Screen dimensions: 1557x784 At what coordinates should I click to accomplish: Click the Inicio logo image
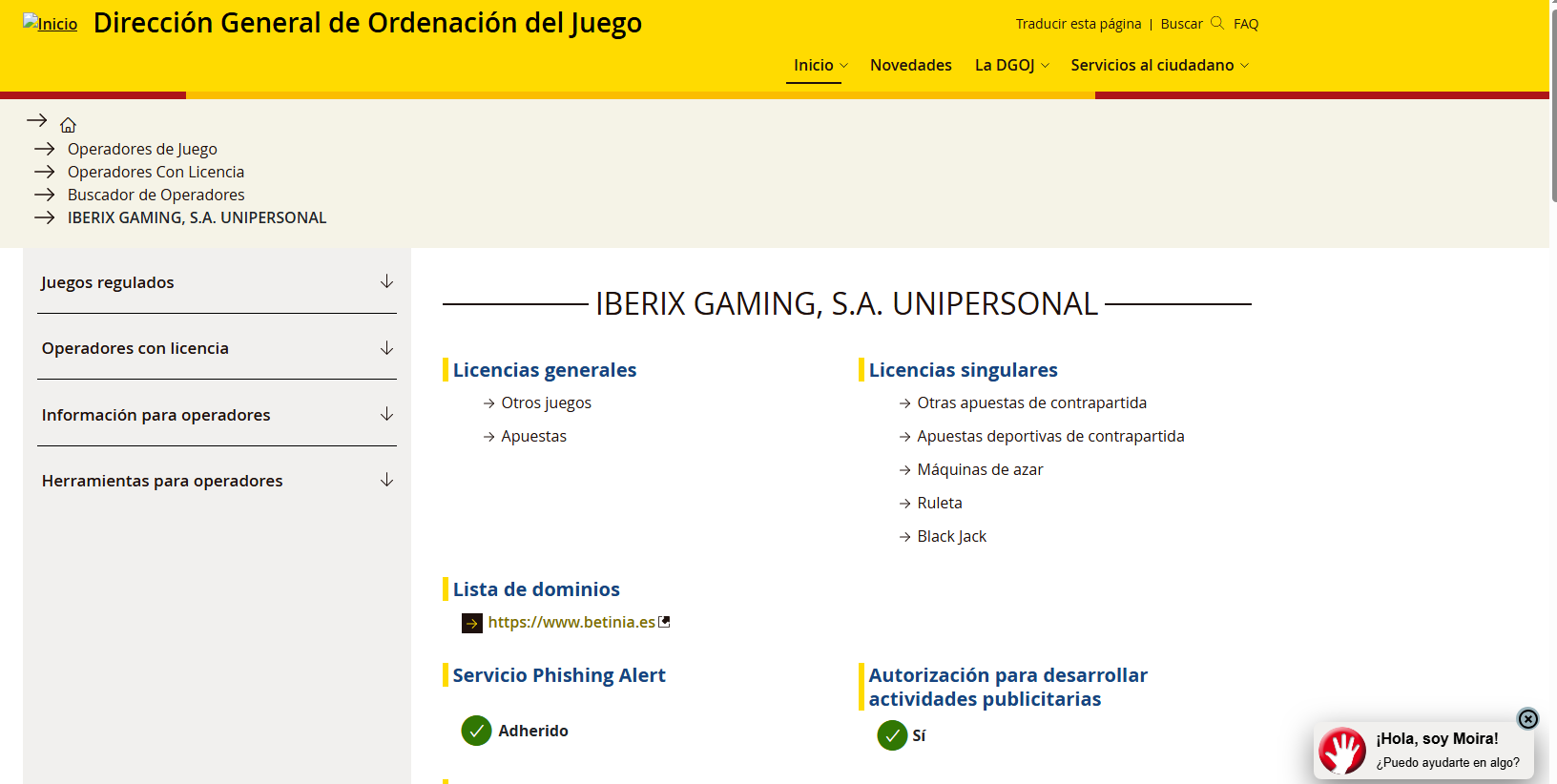(51, 24)
